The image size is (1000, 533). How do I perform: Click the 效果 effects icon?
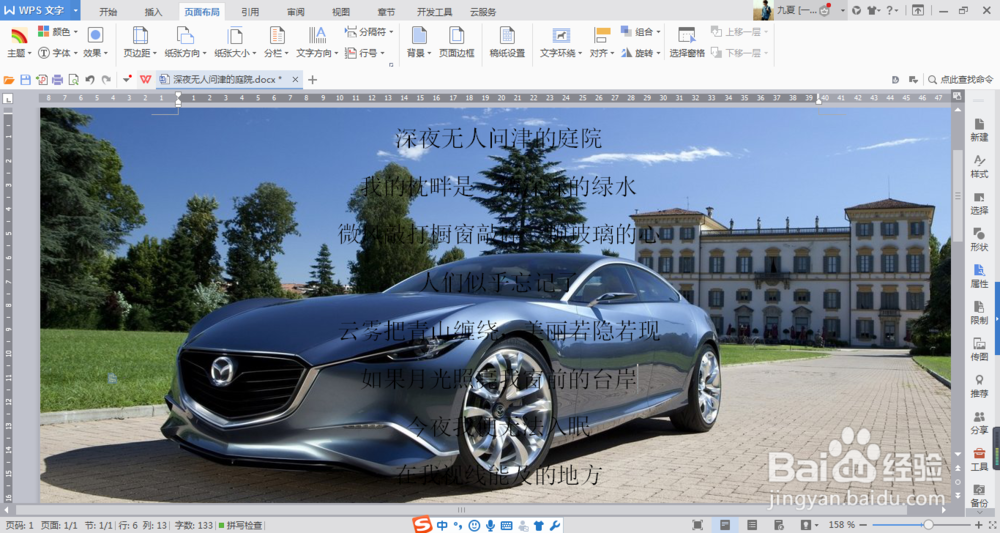pos(95,35)
